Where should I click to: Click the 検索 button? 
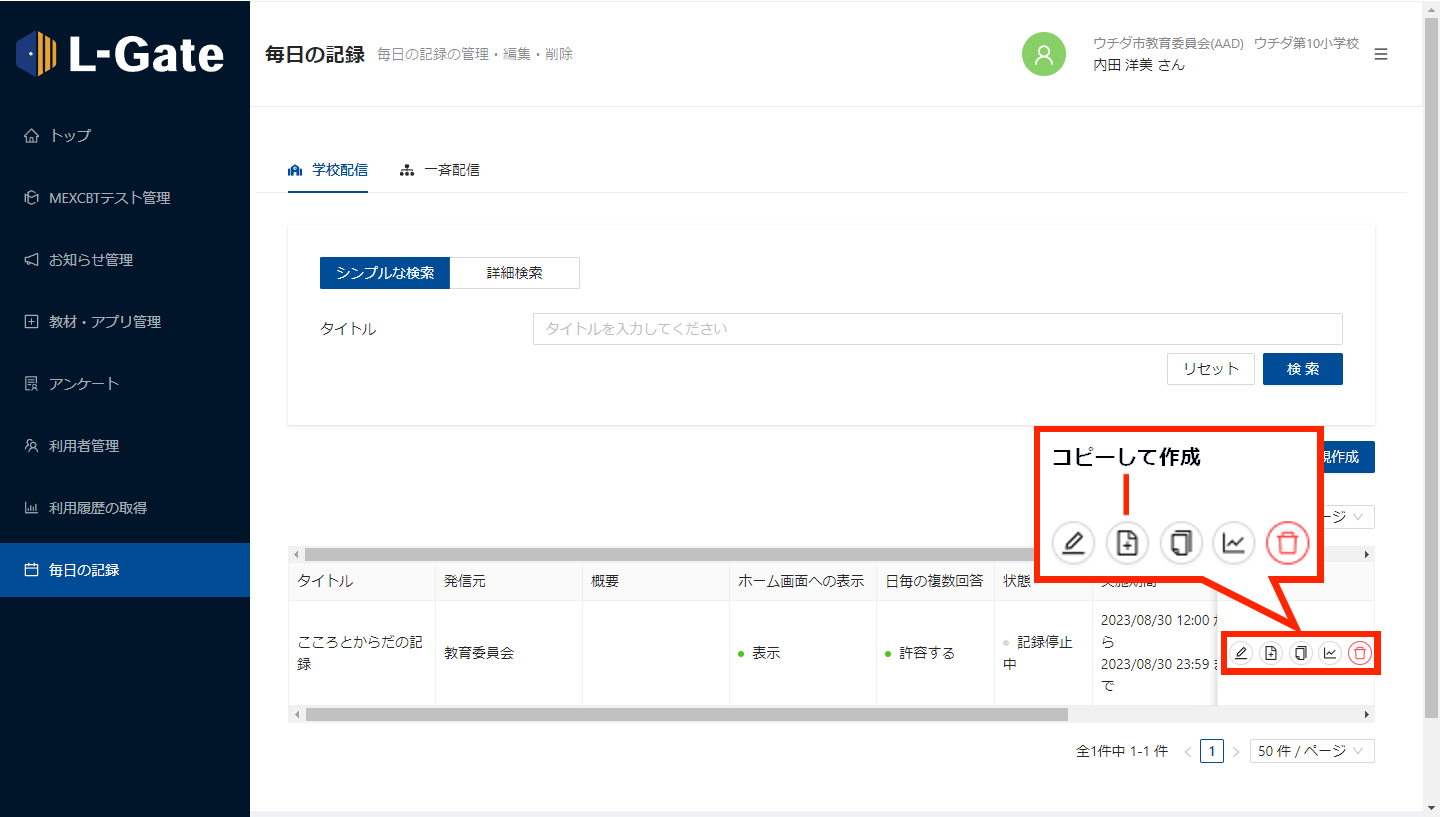pyautogui.click(x=1302, y=369)
